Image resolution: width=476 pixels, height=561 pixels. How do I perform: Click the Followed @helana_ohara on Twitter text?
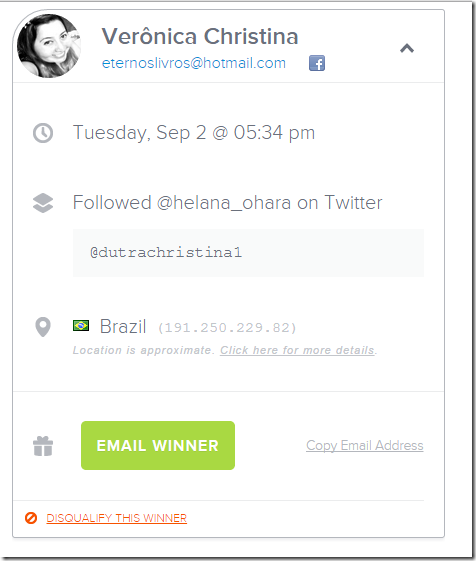click(227, 203)
